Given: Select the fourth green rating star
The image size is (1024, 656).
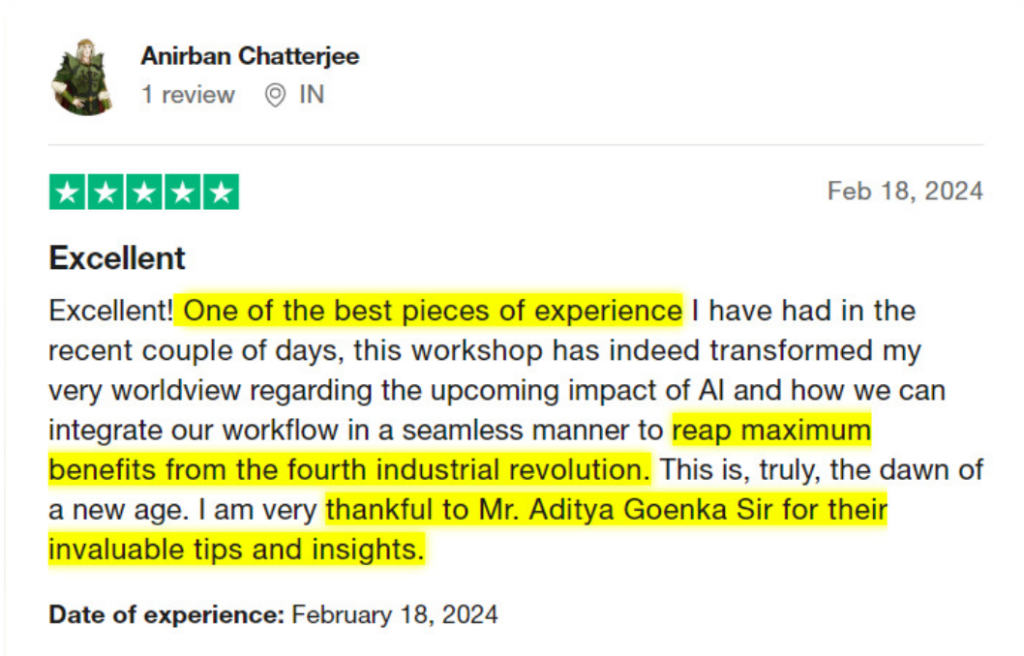Looking at the screenshot, I should tap(182, 192).
